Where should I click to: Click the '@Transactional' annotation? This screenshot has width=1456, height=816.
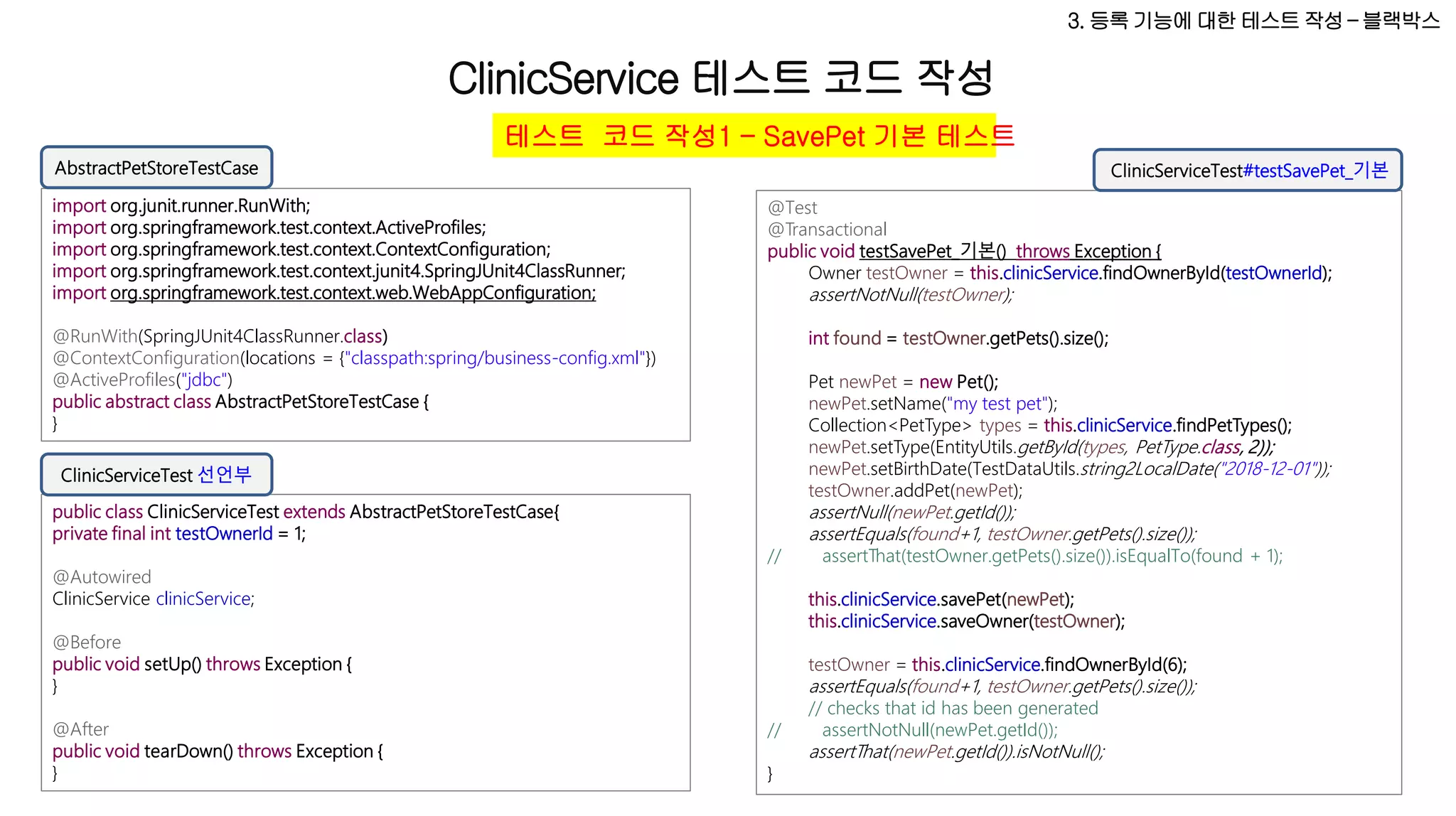(827, 230)
